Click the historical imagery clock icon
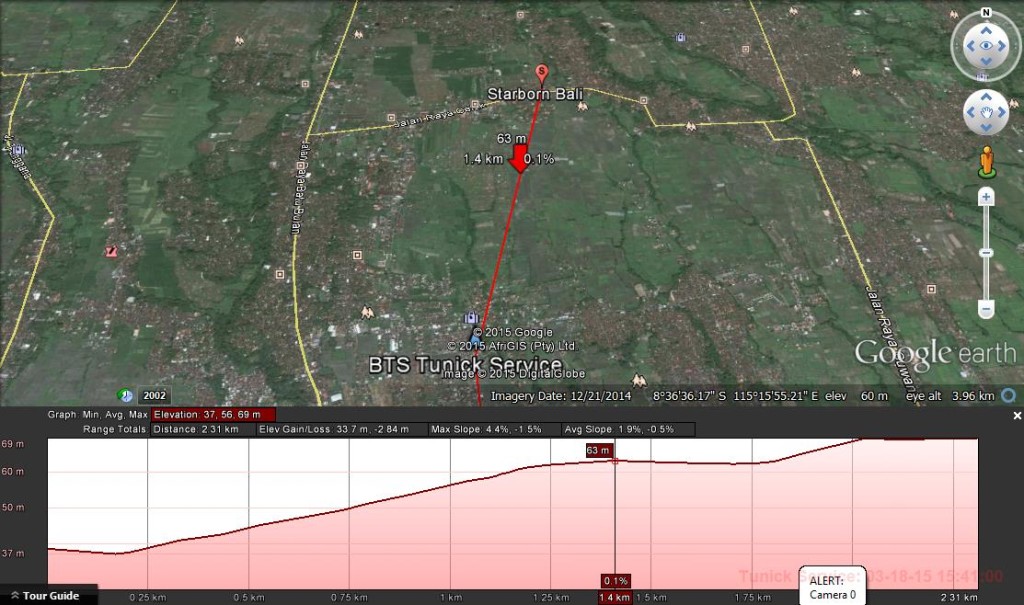The image size is (1024, 605). 125,395
